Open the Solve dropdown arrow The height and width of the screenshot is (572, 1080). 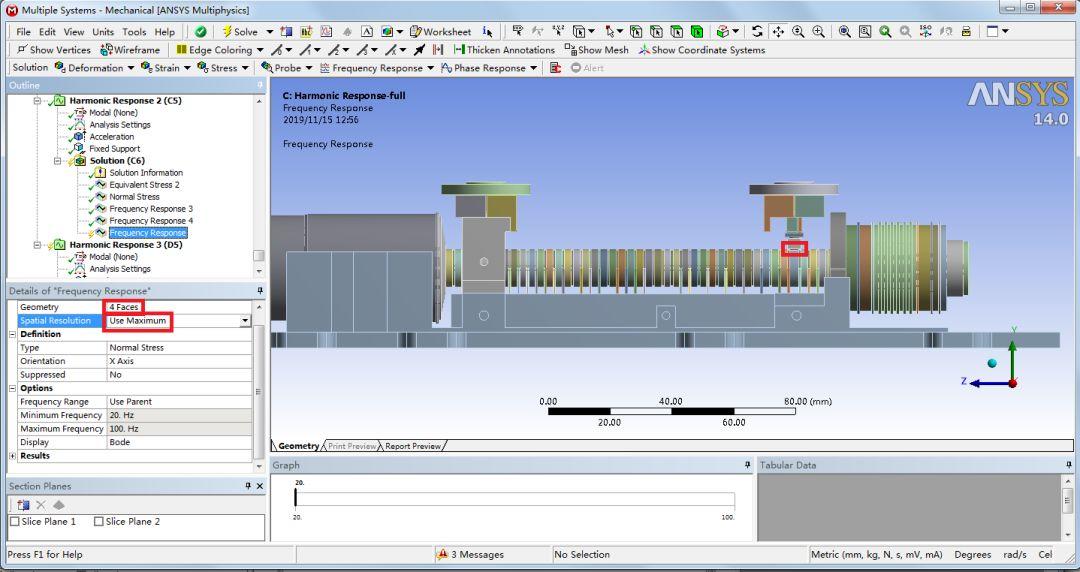269,32
